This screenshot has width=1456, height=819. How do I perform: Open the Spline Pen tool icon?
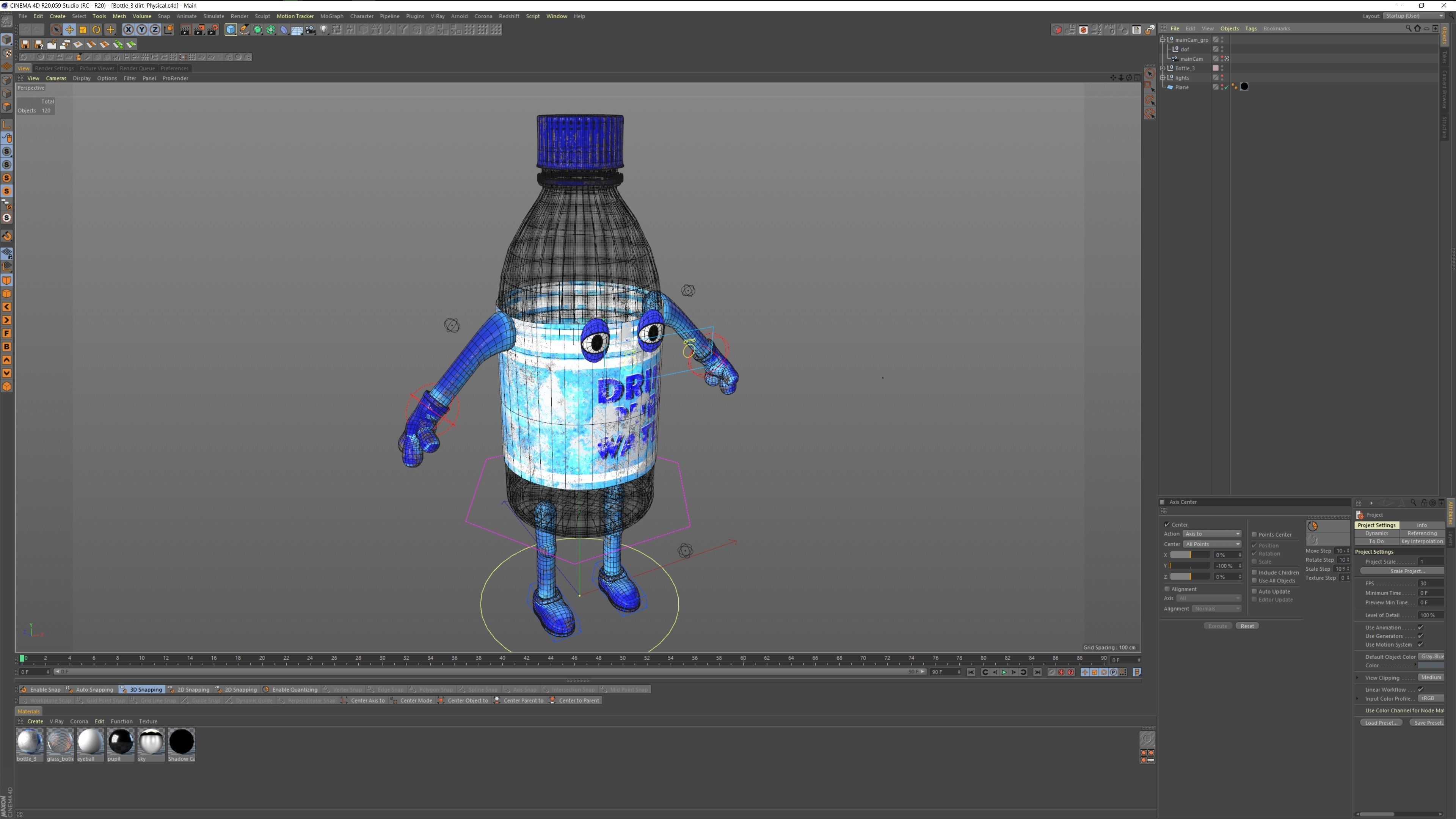(x=243, y=30)
